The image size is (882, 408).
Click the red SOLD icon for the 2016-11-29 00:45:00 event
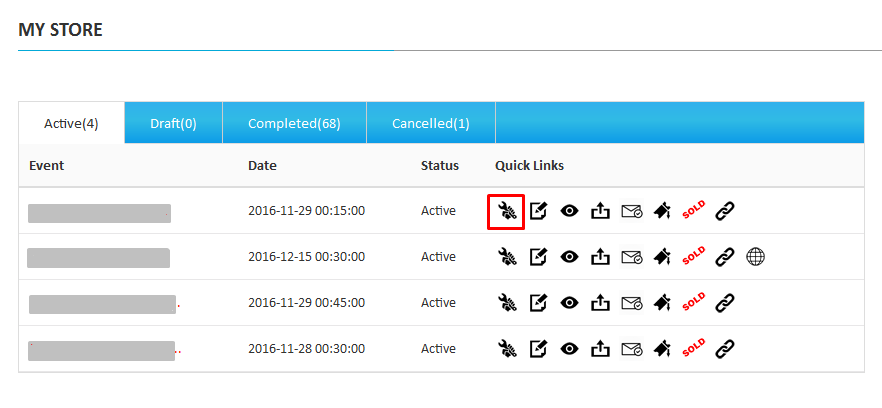click(694, 303)
